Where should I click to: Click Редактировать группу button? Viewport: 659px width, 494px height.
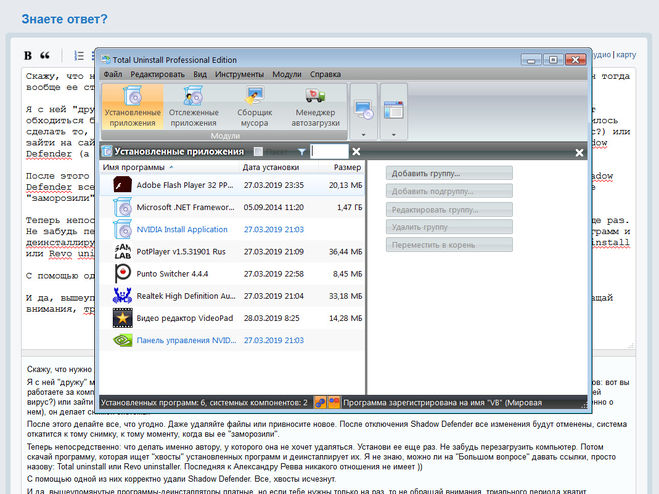[x=449, y=209]
